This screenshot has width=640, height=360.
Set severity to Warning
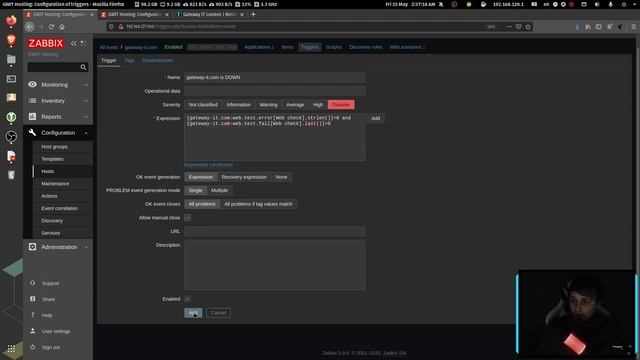click(x=268, y=105)
